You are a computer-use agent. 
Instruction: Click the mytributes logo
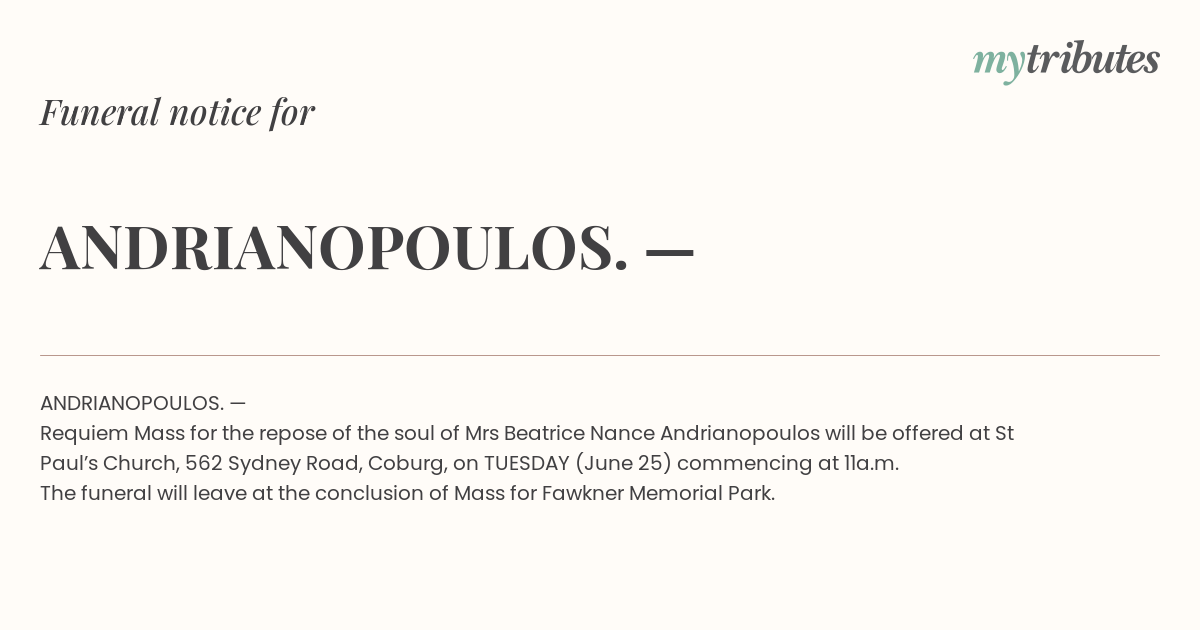pos(1066,61)
